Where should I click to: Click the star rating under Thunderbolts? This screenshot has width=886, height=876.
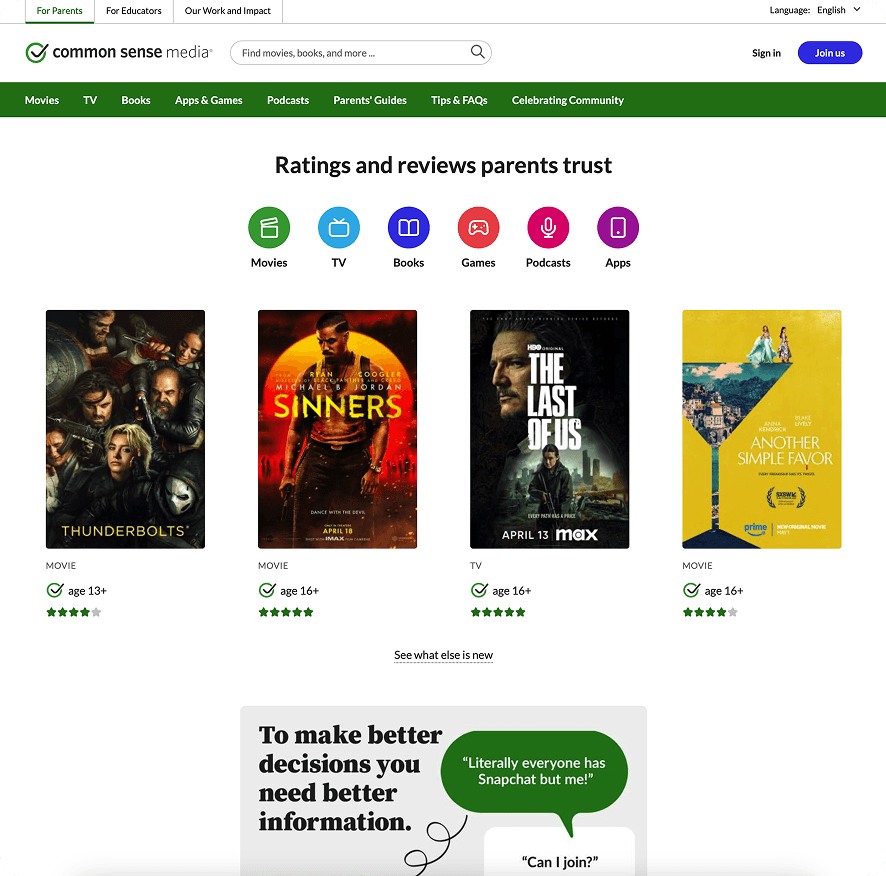[x=73, y=612]
